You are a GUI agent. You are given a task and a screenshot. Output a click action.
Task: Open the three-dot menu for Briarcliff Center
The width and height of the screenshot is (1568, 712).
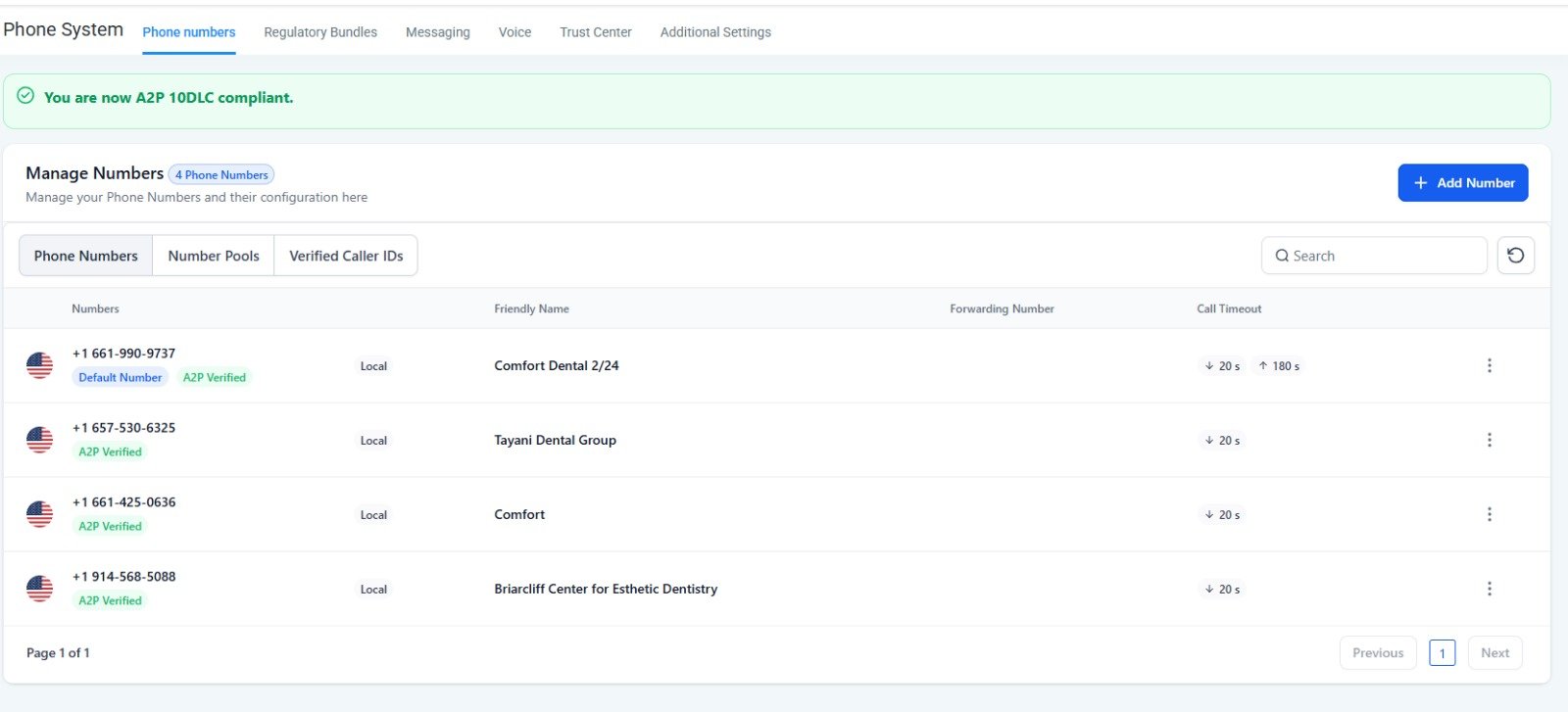[1489, 589]
